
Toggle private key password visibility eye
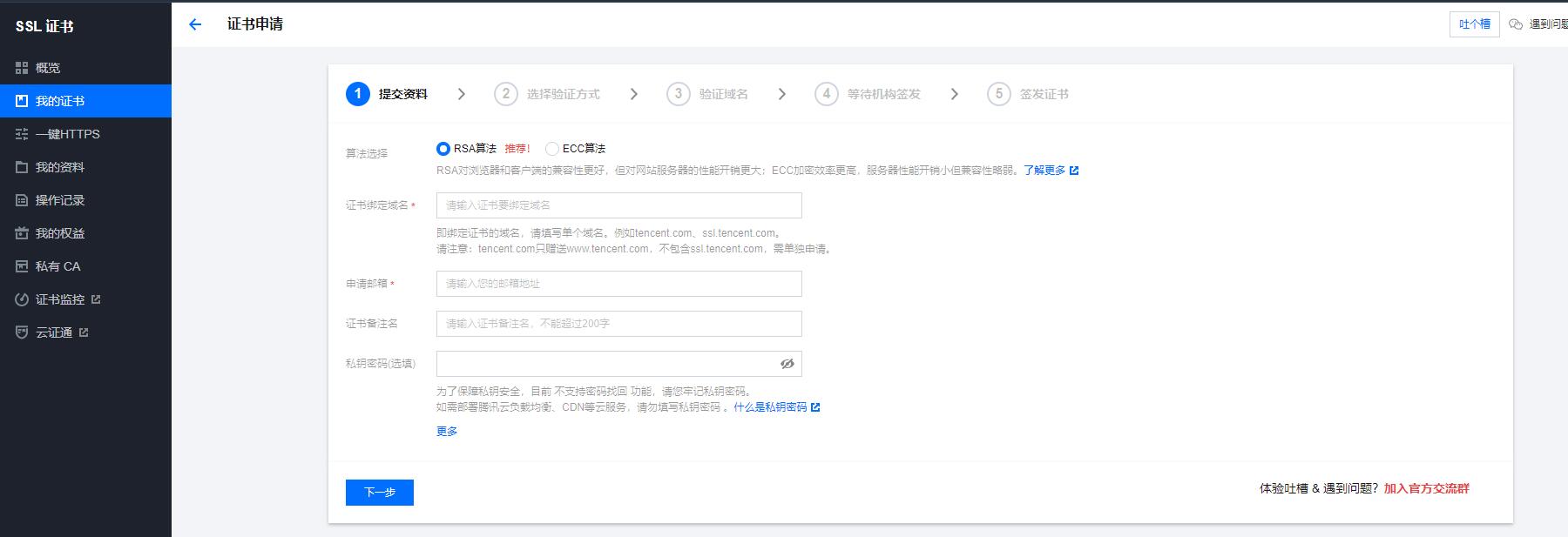pos(787,364)
